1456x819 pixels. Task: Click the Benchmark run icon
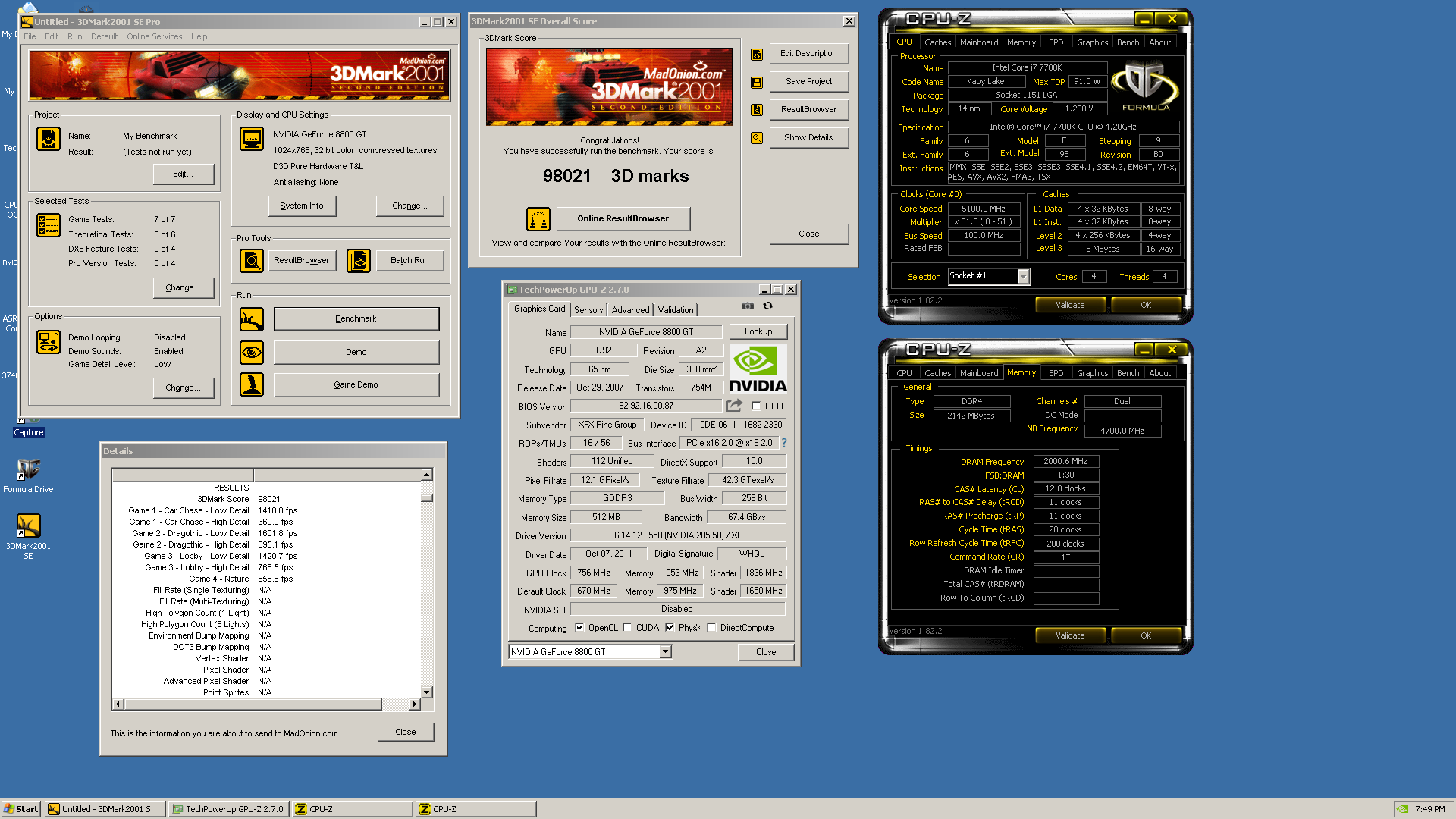point(252,319)
